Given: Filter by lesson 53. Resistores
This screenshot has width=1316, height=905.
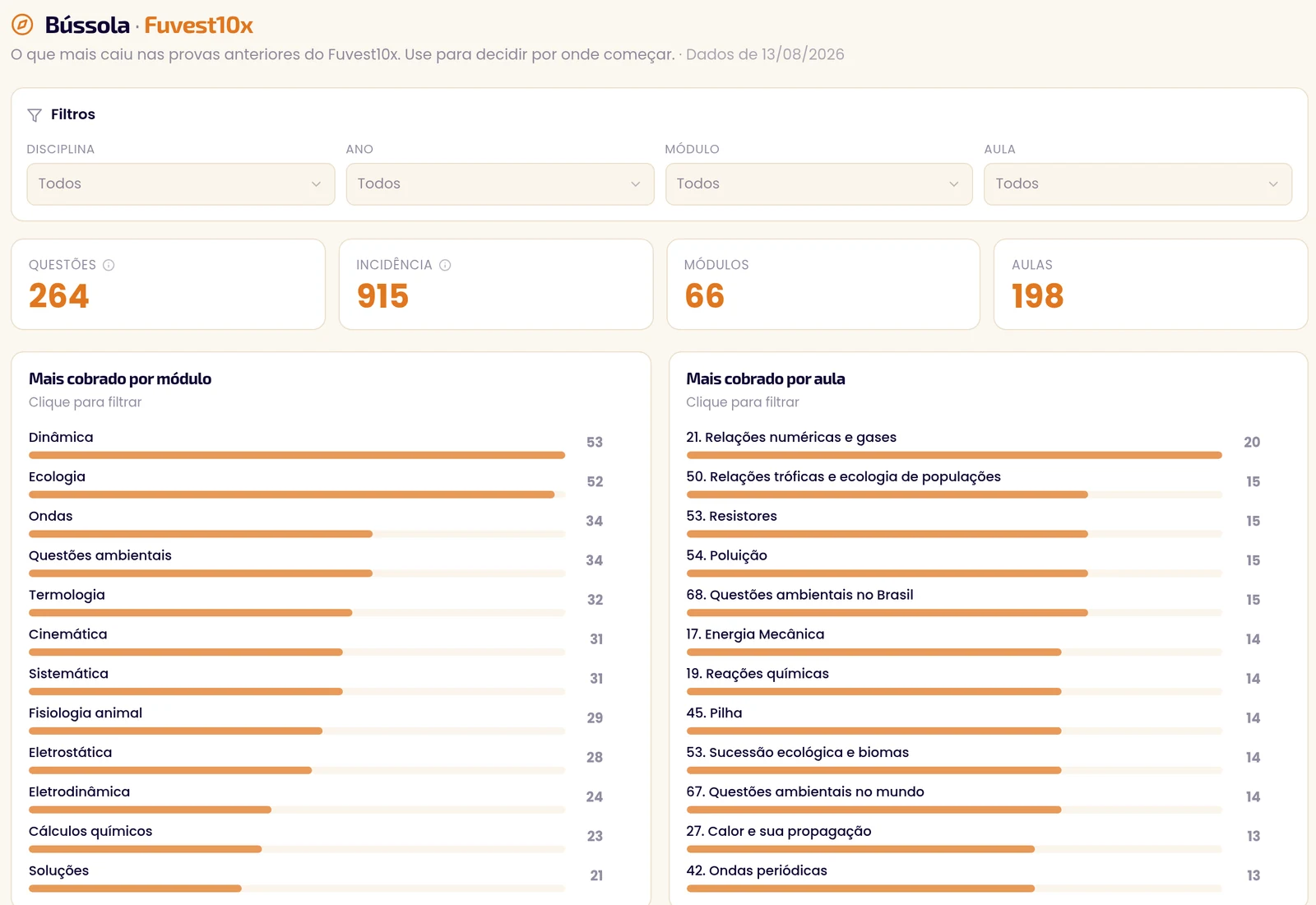Looking at the screenshot, I should pos(974,522).
